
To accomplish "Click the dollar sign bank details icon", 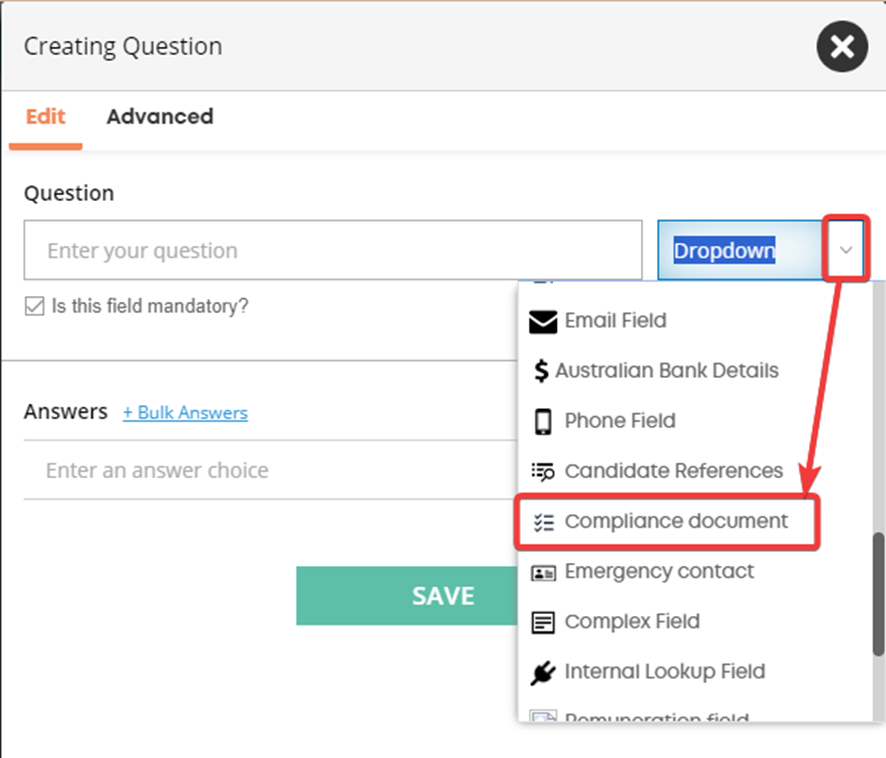I will pyautogui.click(x=541, y=371).
